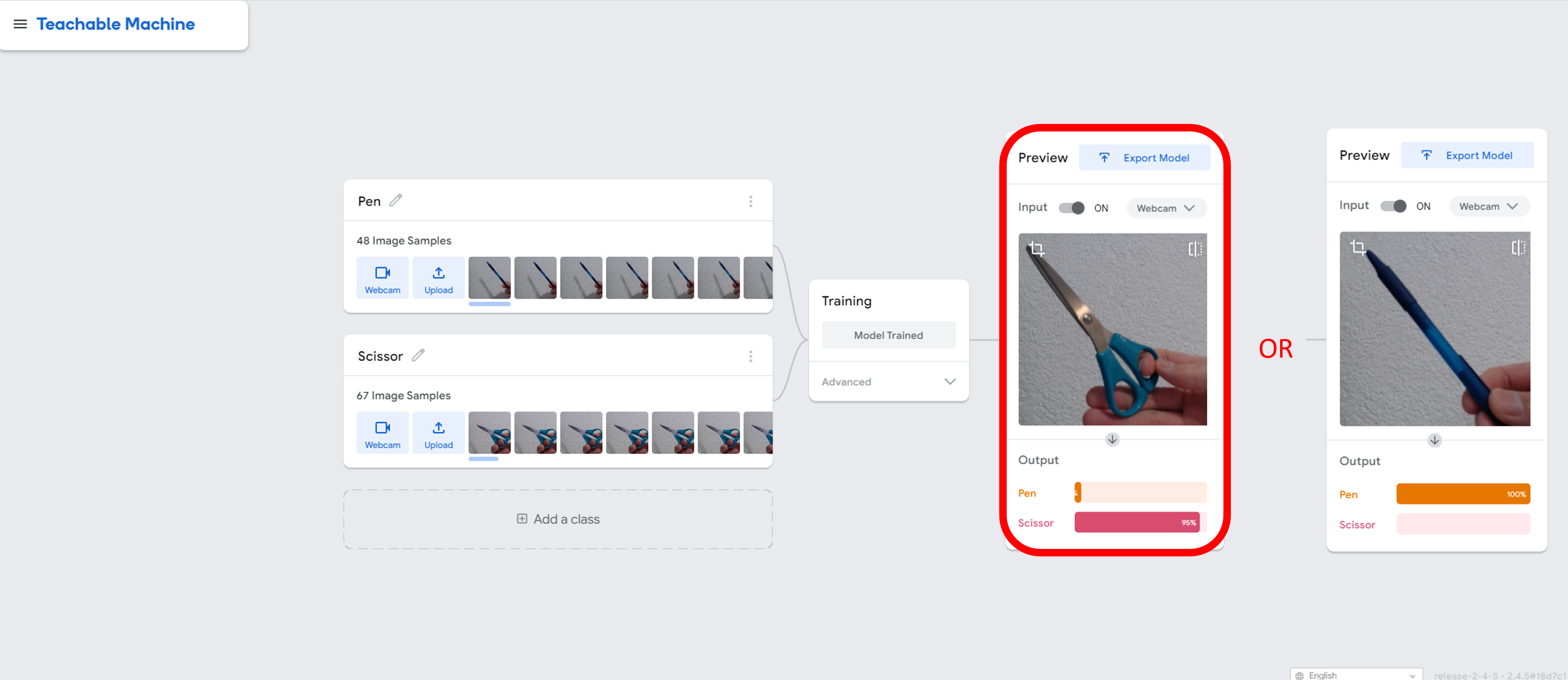The image size is (1568, 680).
Task: Click the Model Trained button
Action: 888,335
